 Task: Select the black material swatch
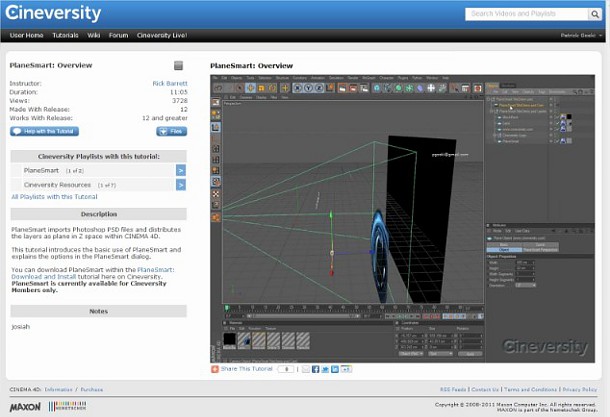point(230,340)
